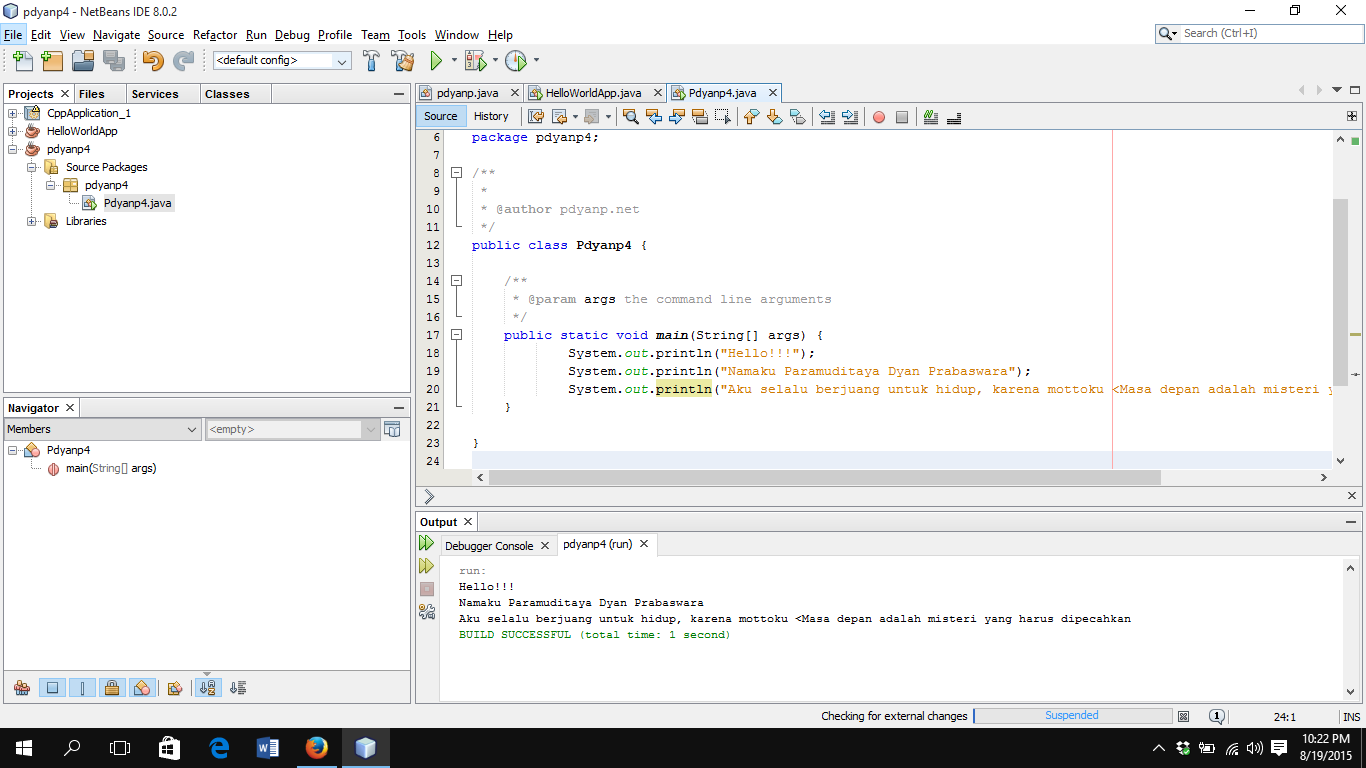1366x768 pixels.
Task: Click the Previous Bookmark up-arrow icon
Action: (751, 117)
